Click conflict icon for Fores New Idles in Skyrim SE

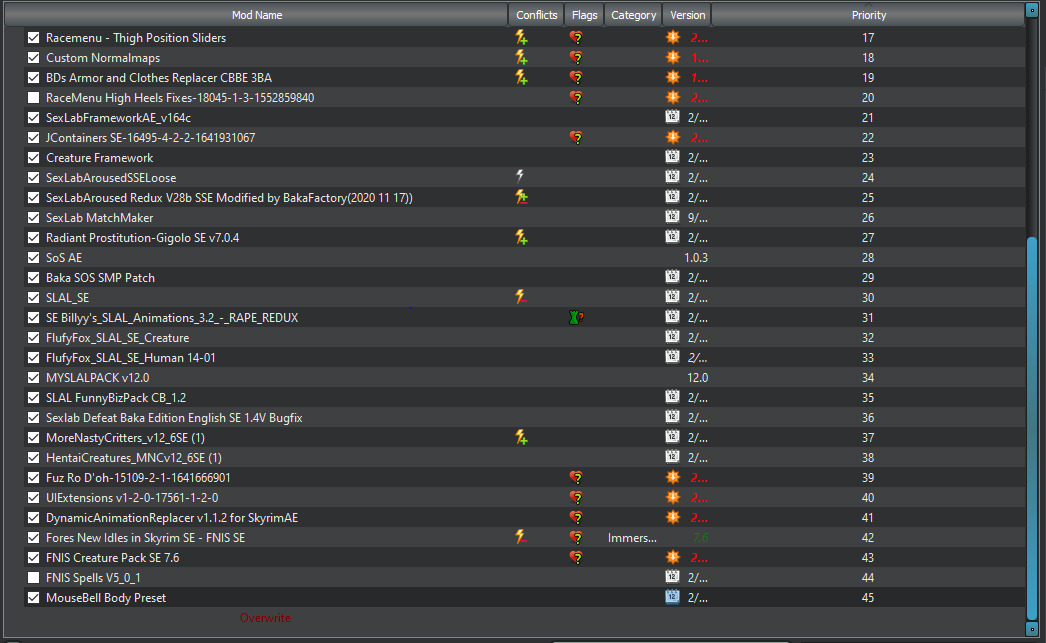(521, 537)
